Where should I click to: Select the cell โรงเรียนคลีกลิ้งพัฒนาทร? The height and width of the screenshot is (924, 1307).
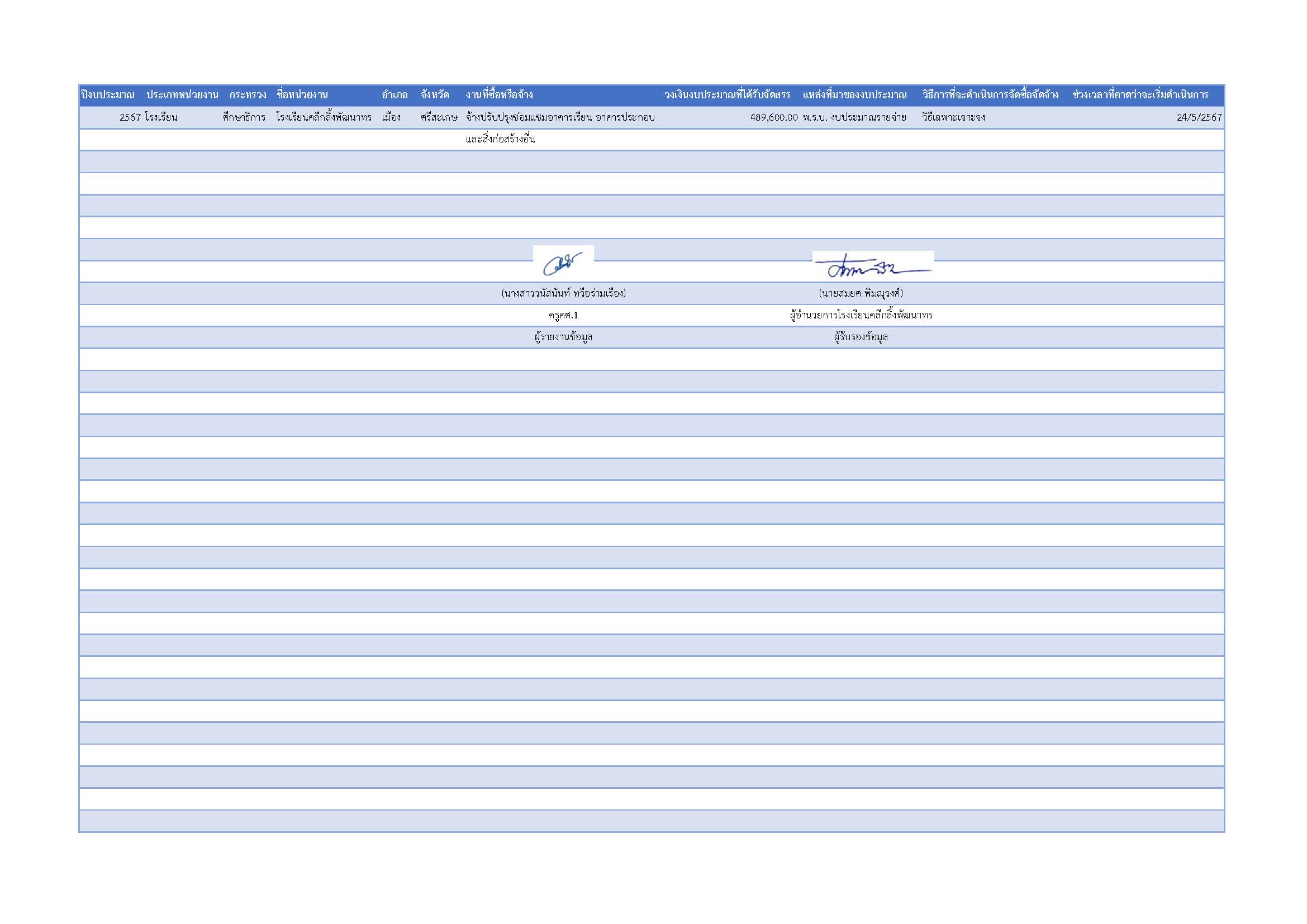(x=324, y=117)
